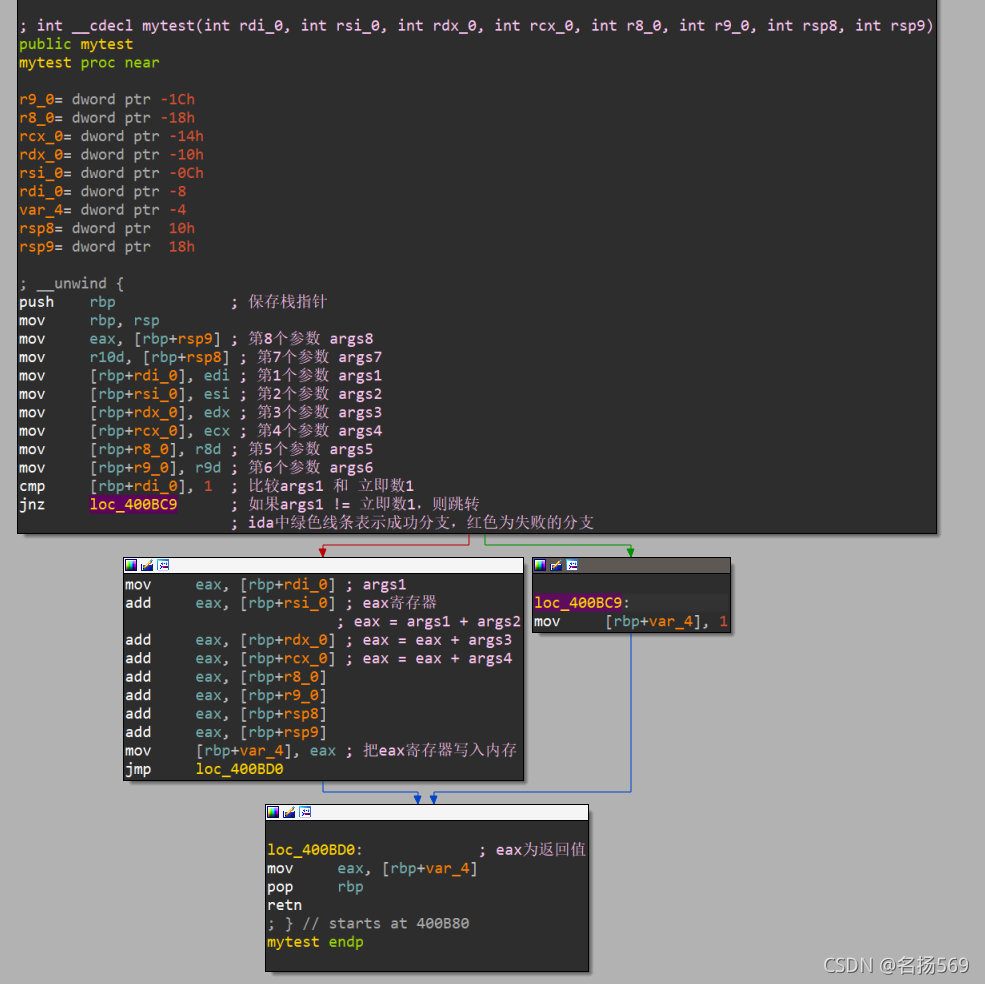Click the edit icon on loc_400BC9 block
The width and height of the screenshot is (985, 984).
point(556,565)
